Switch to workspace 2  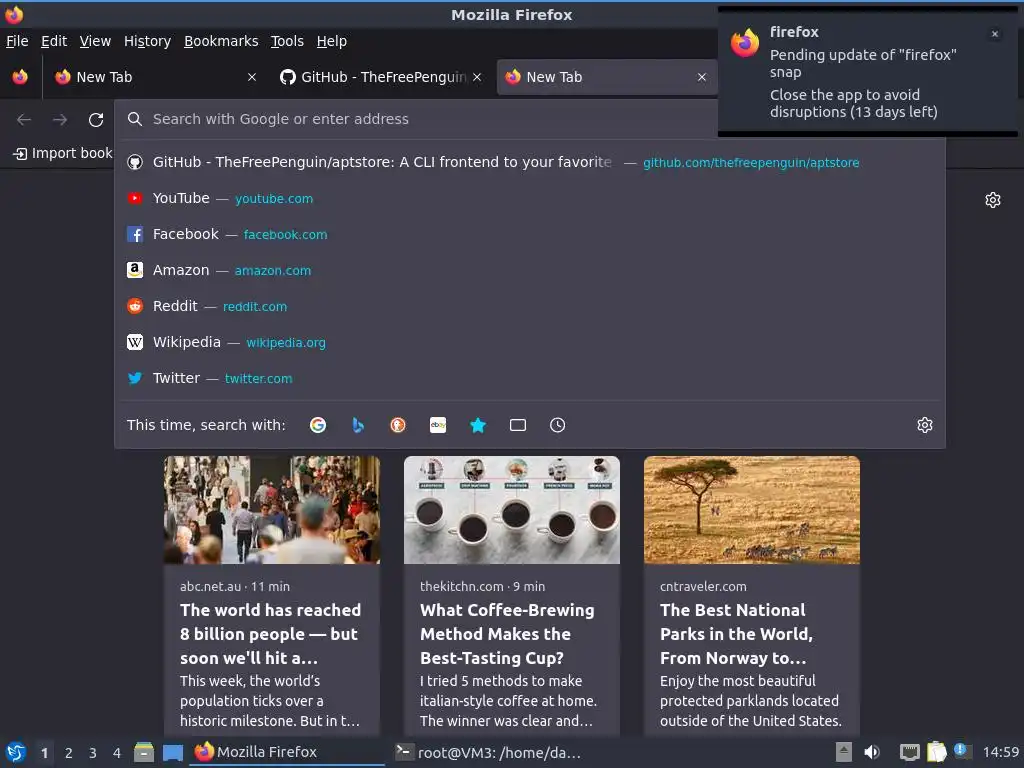pos(69,753)
